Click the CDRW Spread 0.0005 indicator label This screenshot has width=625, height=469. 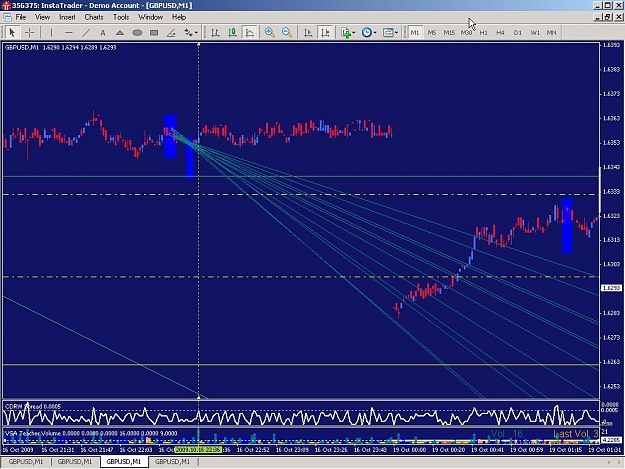click(33, 406)
